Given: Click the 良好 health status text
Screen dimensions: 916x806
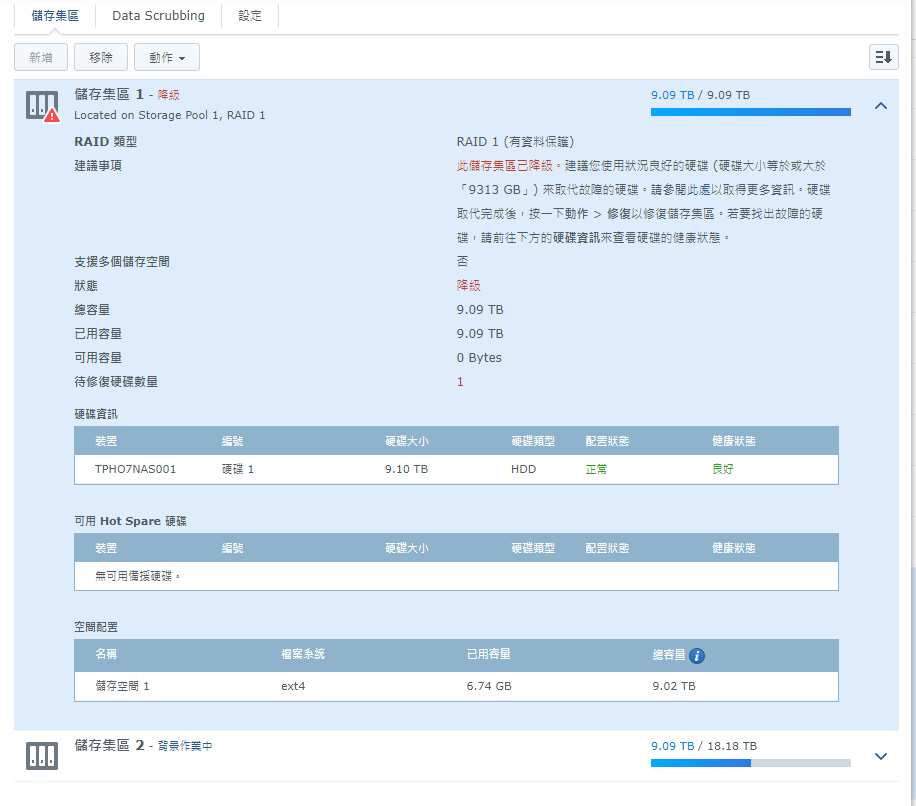Looking at the screenshot, I should [722, 469].
